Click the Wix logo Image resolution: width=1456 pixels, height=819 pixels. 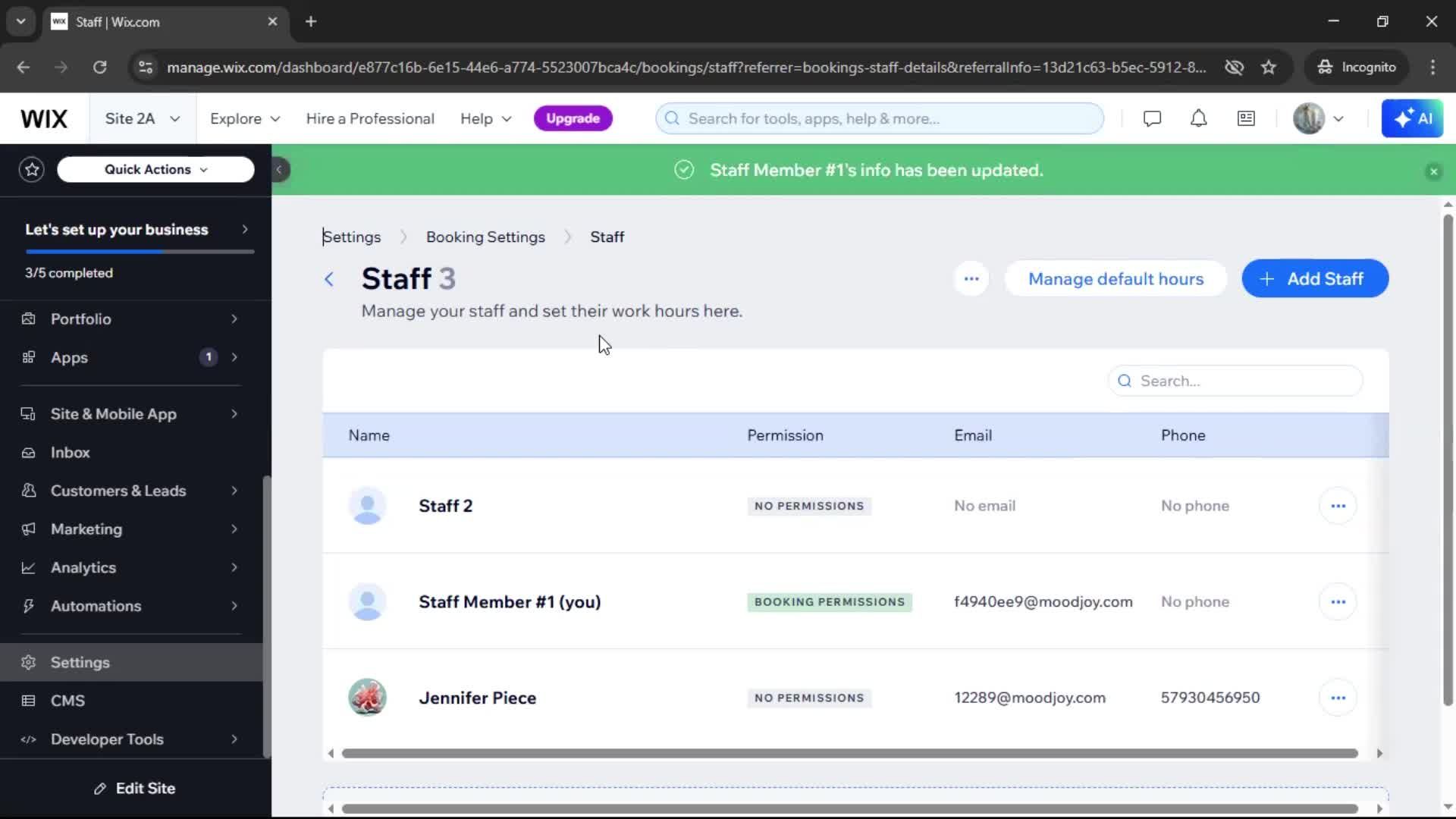tap(44, 119)
